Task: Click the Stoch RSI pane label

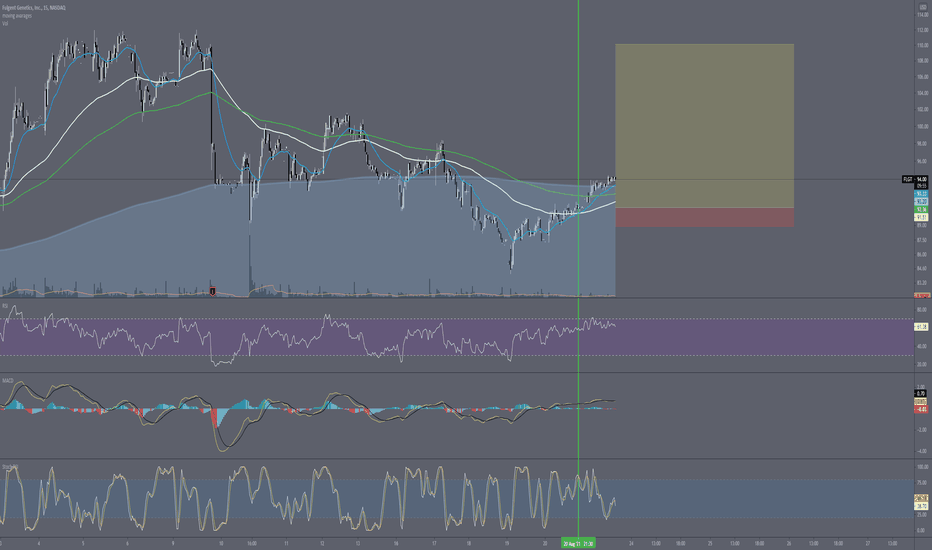Action: point(10,467)
